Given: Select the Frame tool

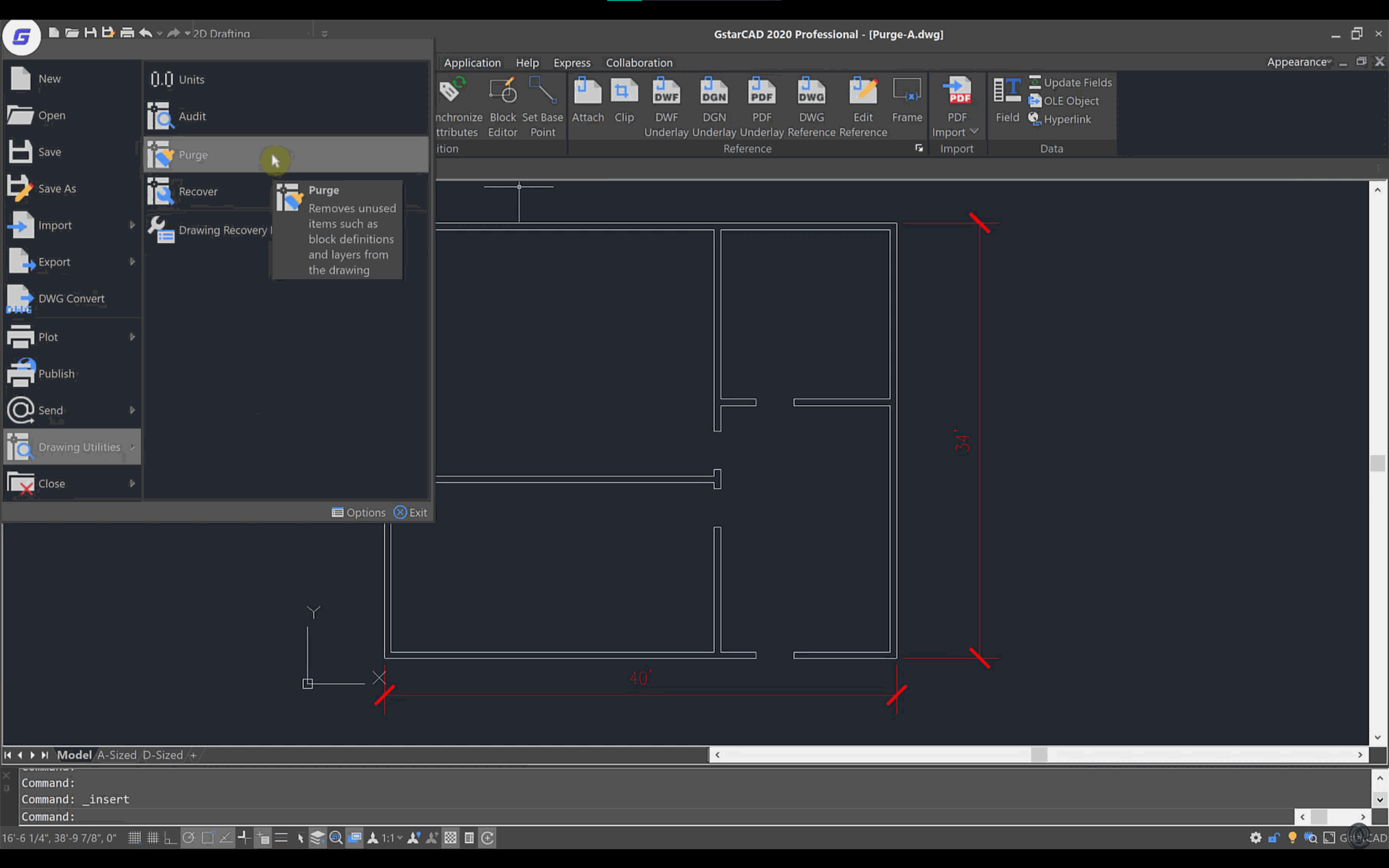Looking at the screenshot, I should 907,101.
